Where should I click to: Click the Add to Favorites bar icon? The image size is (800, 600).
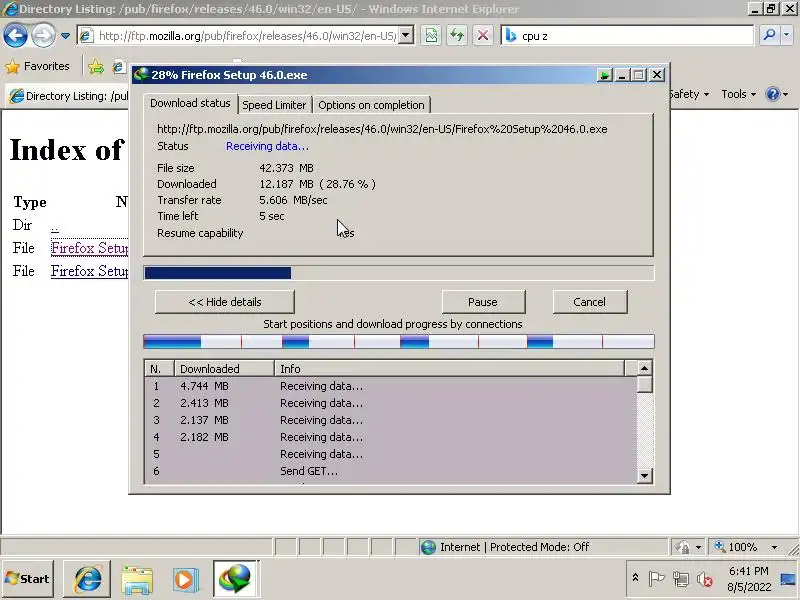point(96,66)
